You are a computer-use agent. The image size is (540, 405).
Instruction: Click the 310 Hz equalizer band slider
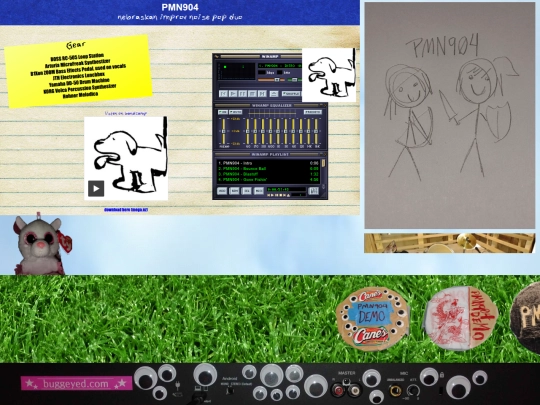coord(263,131)
